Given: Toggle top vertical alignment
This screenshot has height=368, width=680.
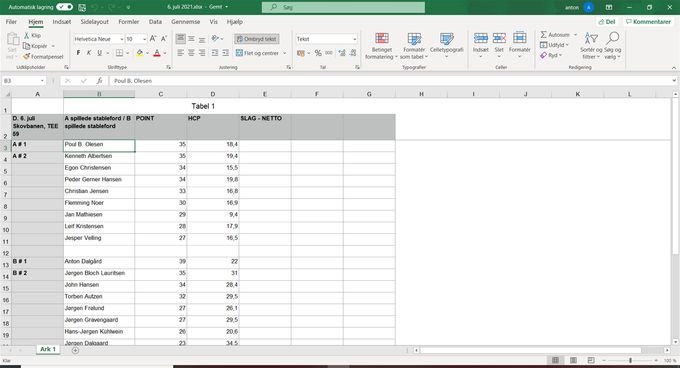Looking at the screenshot, I should (x=180, y=39).
